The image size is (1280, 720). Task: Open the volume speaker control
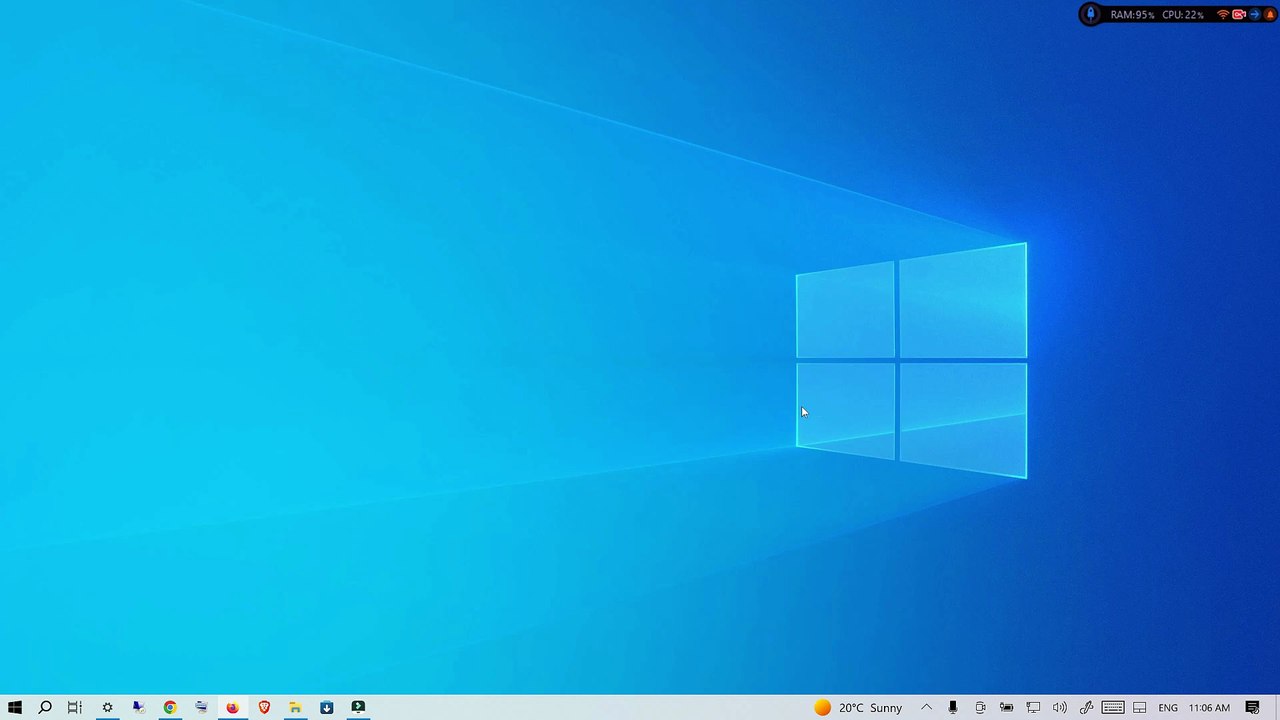point(1060,708)
